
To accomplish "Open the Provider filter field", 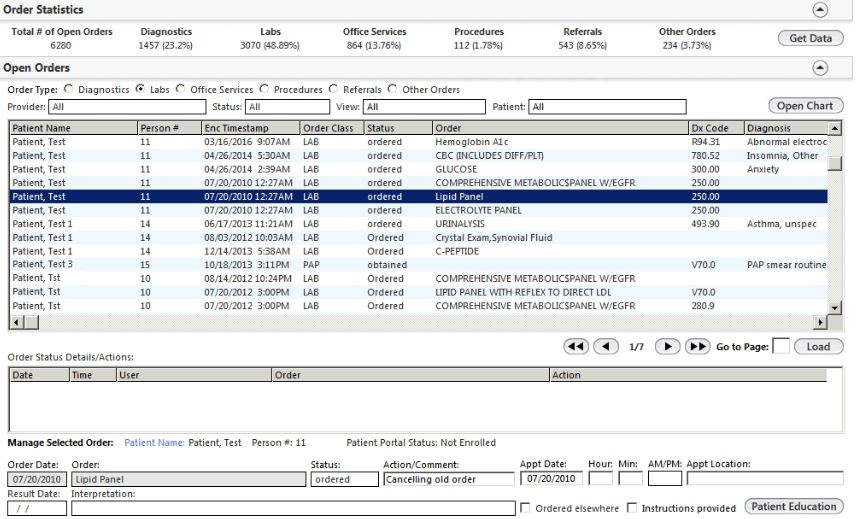I will pos(127,107).
